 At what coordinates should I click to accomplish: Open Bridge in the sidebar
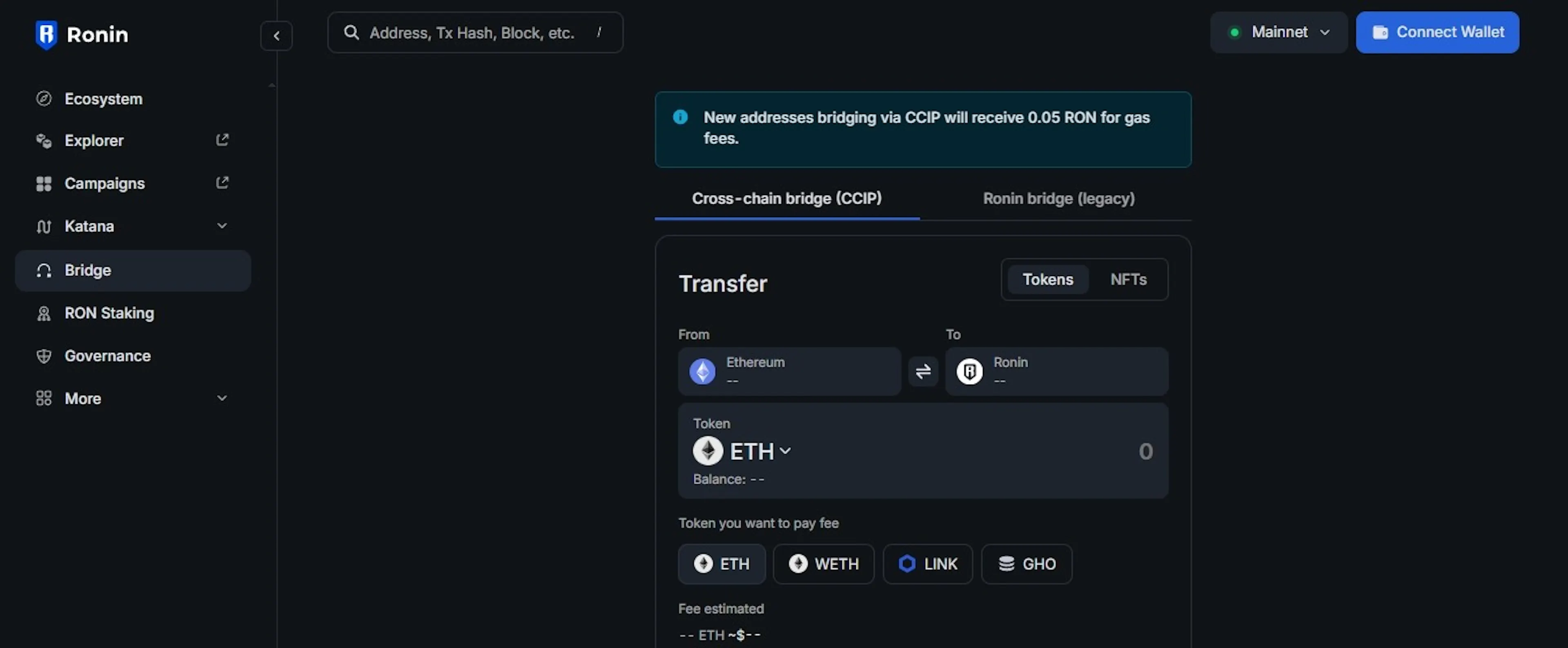coord(133,270)
